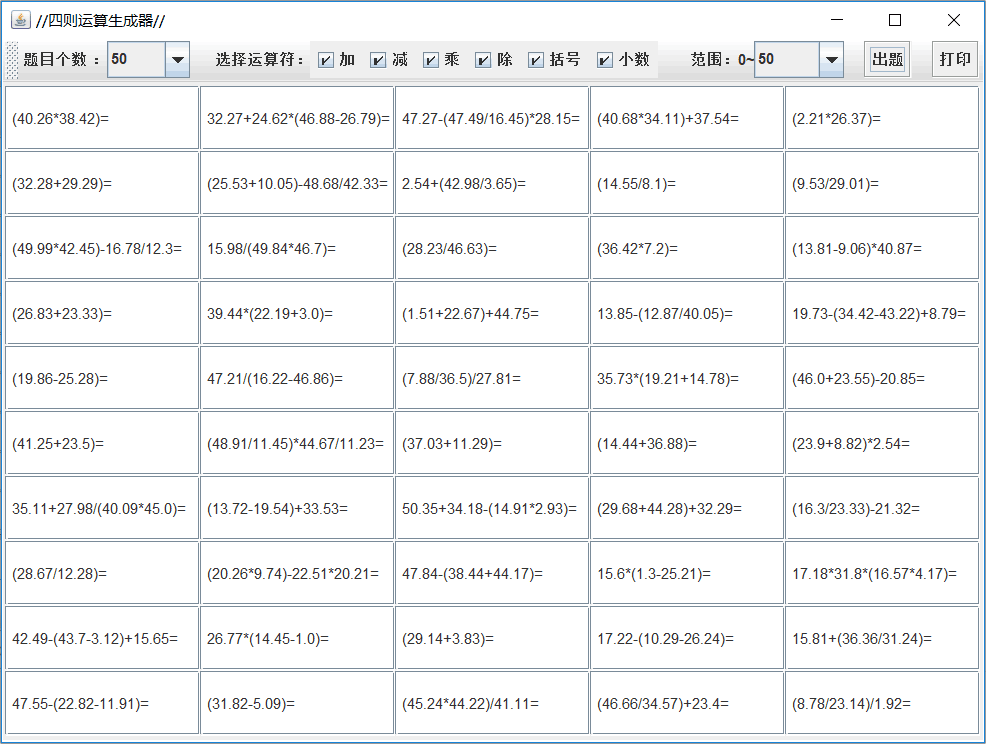Select cell (32.28+29.29)=
The image size is (986, 744).
(102, 183)
